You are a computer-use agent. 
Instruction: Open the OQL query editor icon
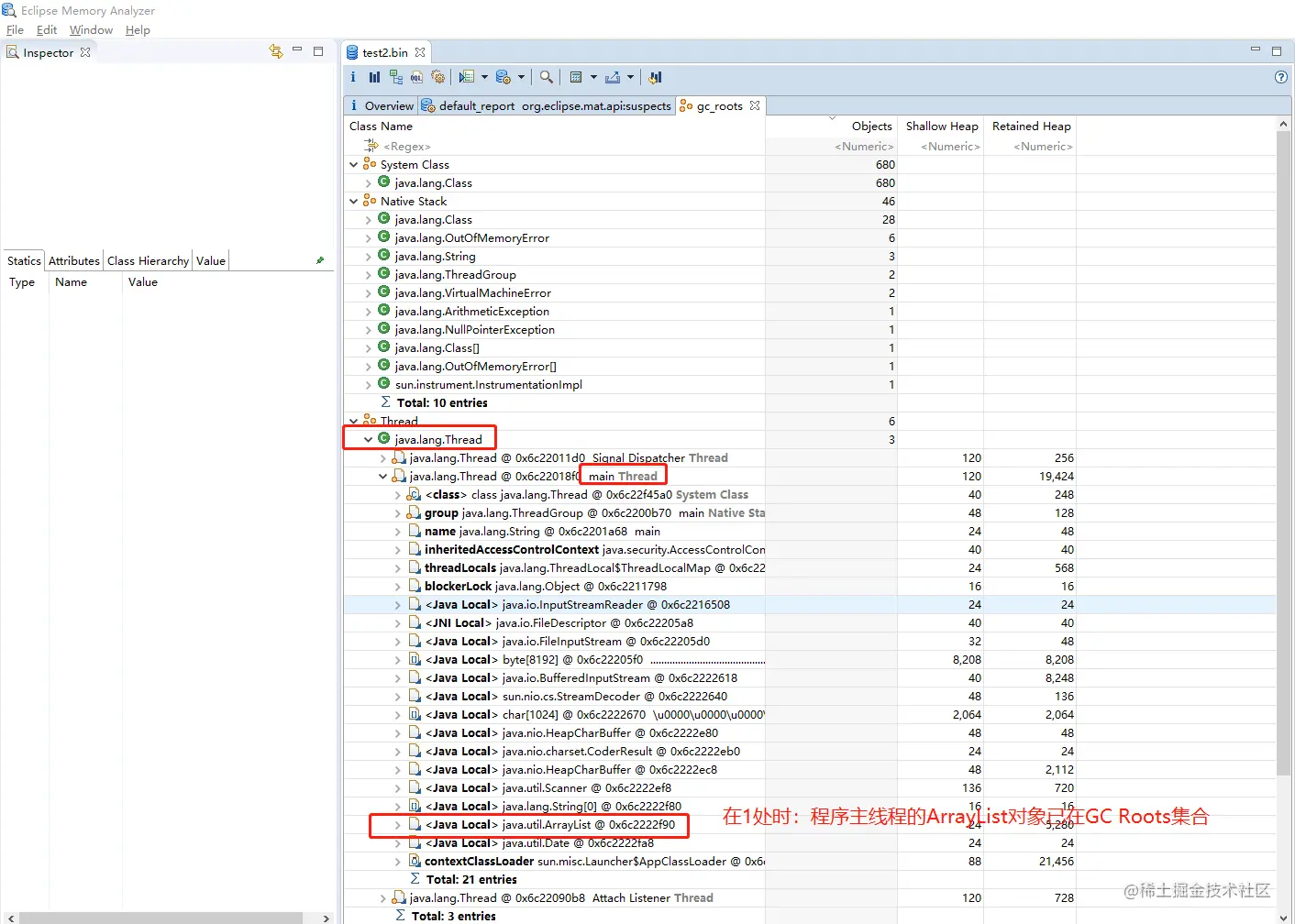pos(416,77)
